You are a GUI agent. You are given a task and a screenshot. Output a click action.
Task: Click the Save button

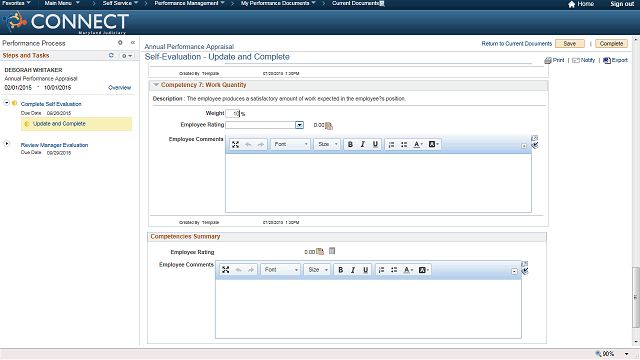(x=570, y=44)
